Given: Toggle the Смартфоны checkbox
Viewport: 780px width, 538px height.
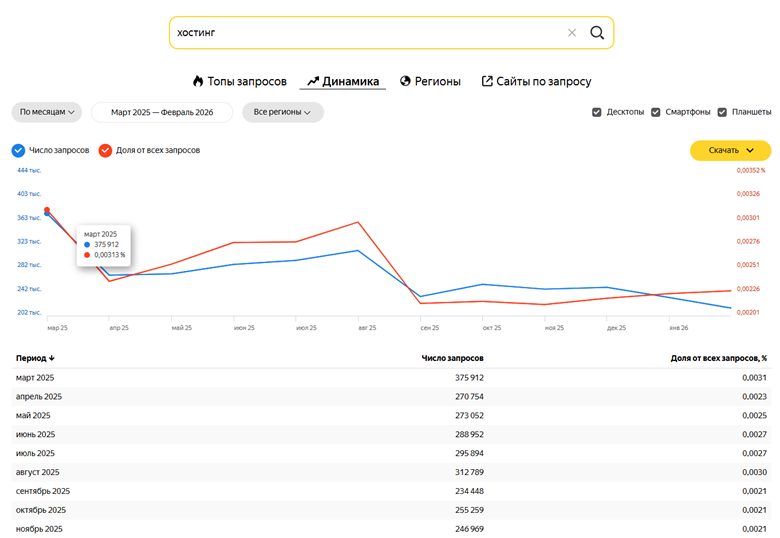Looking at the screenshot, I should (x=656, y=112).
